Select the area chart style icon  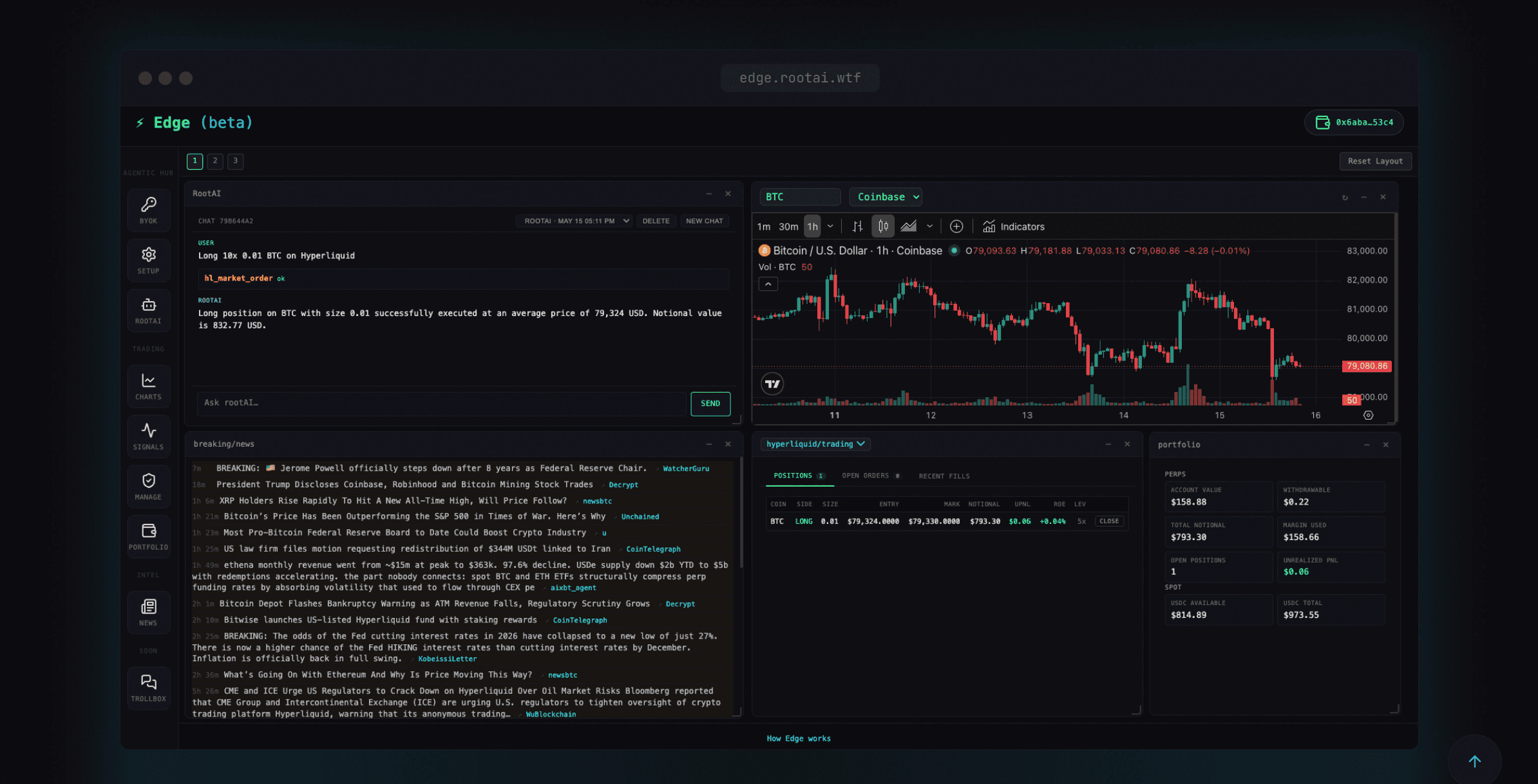[x=909, y=227]
